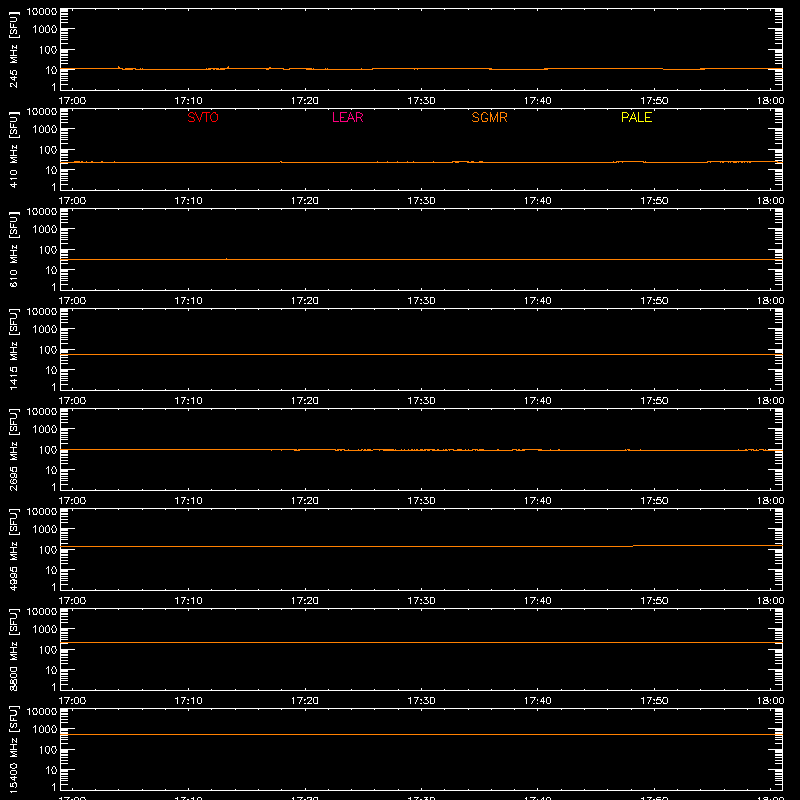Viewport: 800px width, 800px height.
Task: Click the orange SGMR station label
Action: tap(489, 117)
